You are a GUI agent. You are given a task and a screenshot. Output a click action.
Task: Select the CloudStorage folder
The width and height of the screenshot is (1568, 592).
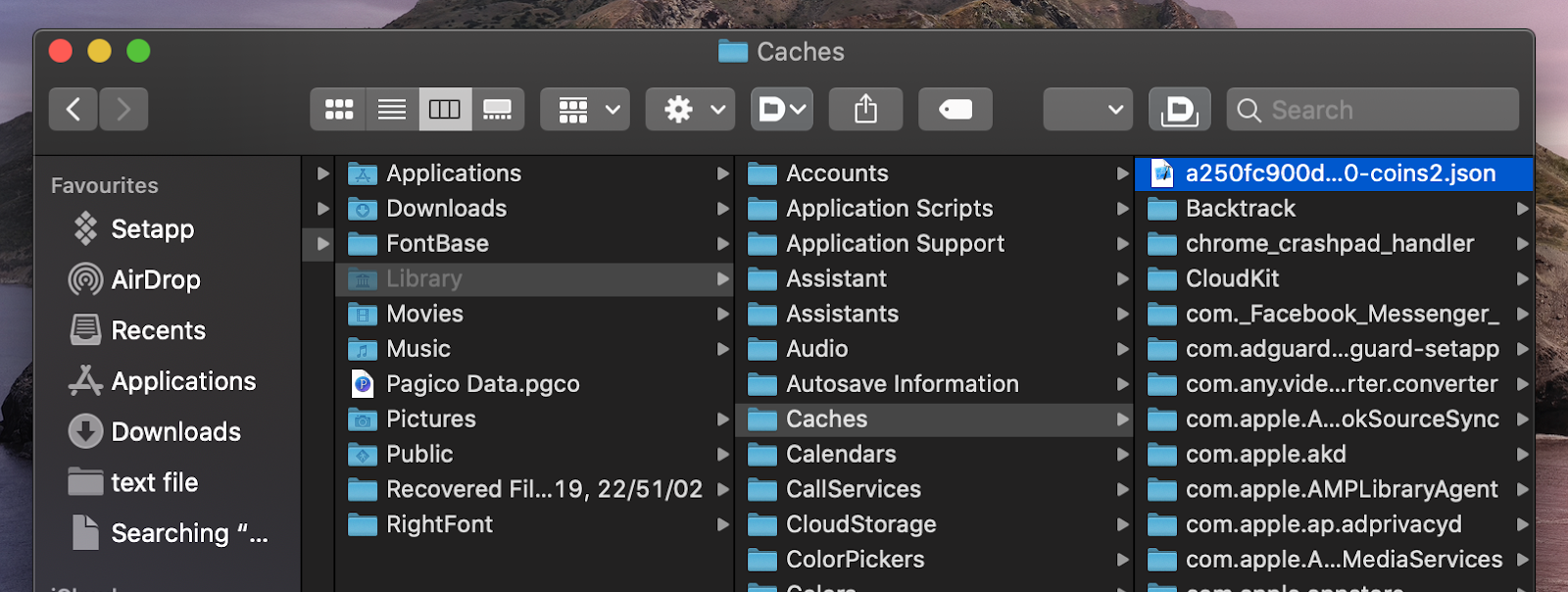[x=935, y=524]
